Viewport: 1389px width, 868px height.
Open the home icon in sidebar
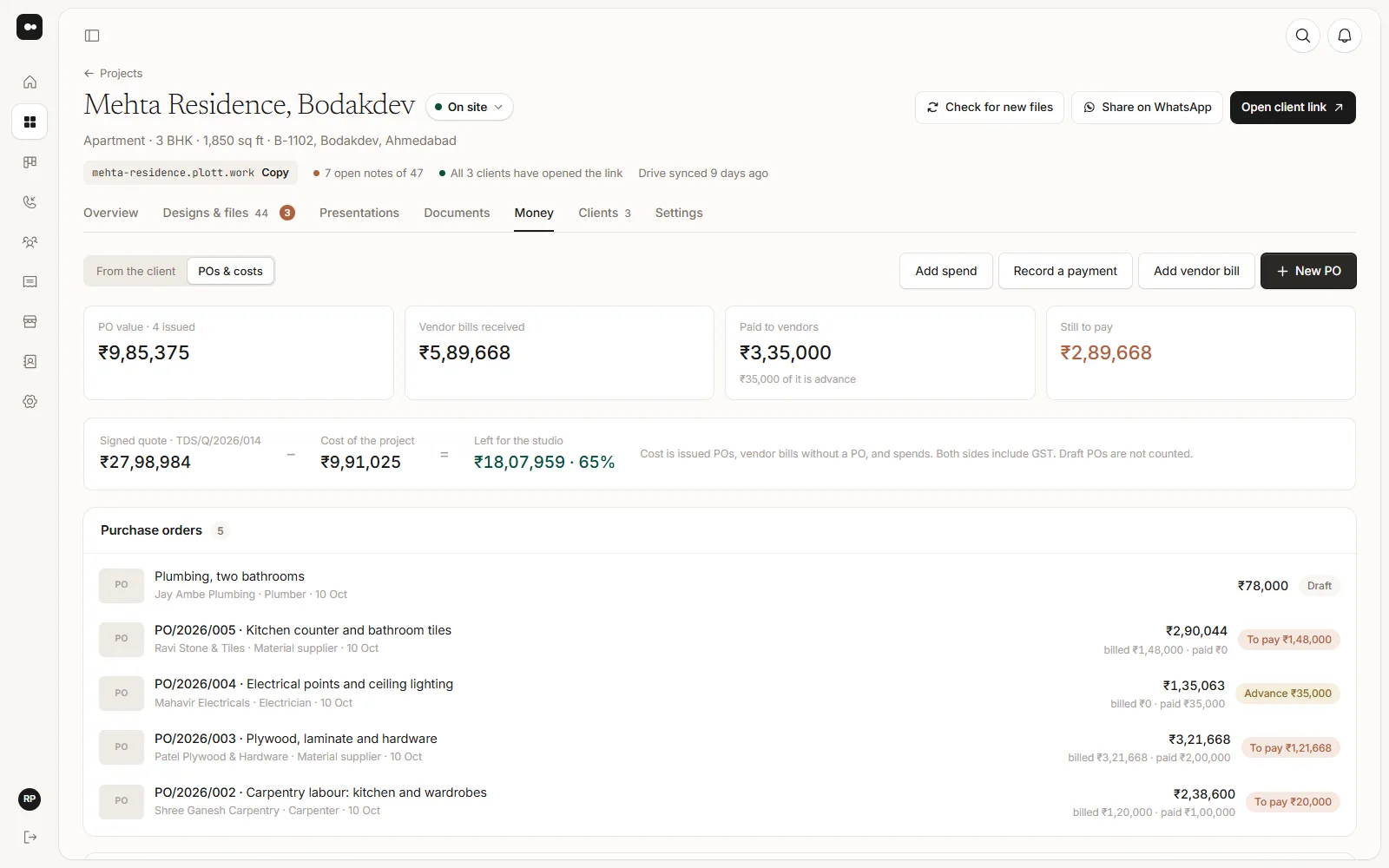coord(30,82)
